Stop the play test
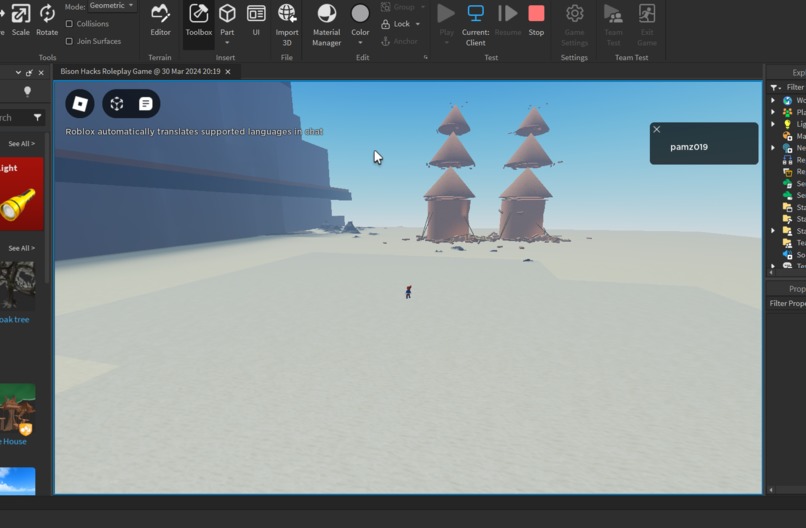 coord(536,20)
